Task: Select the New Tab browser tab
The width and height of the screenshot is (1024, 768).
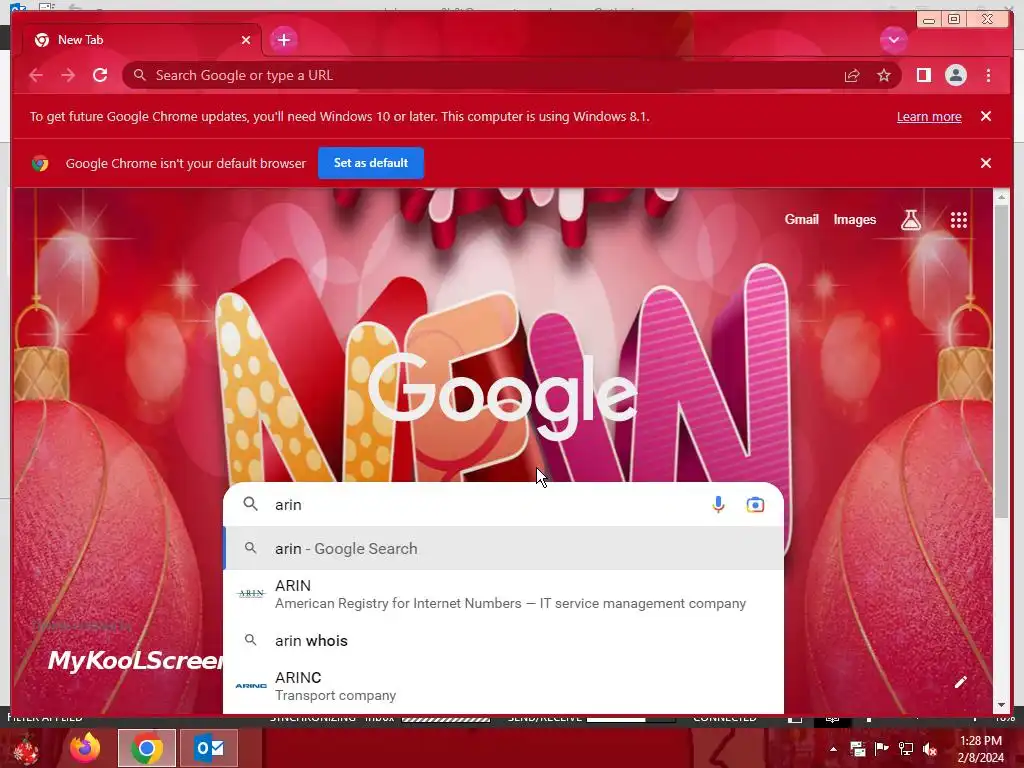Action: 142,40
